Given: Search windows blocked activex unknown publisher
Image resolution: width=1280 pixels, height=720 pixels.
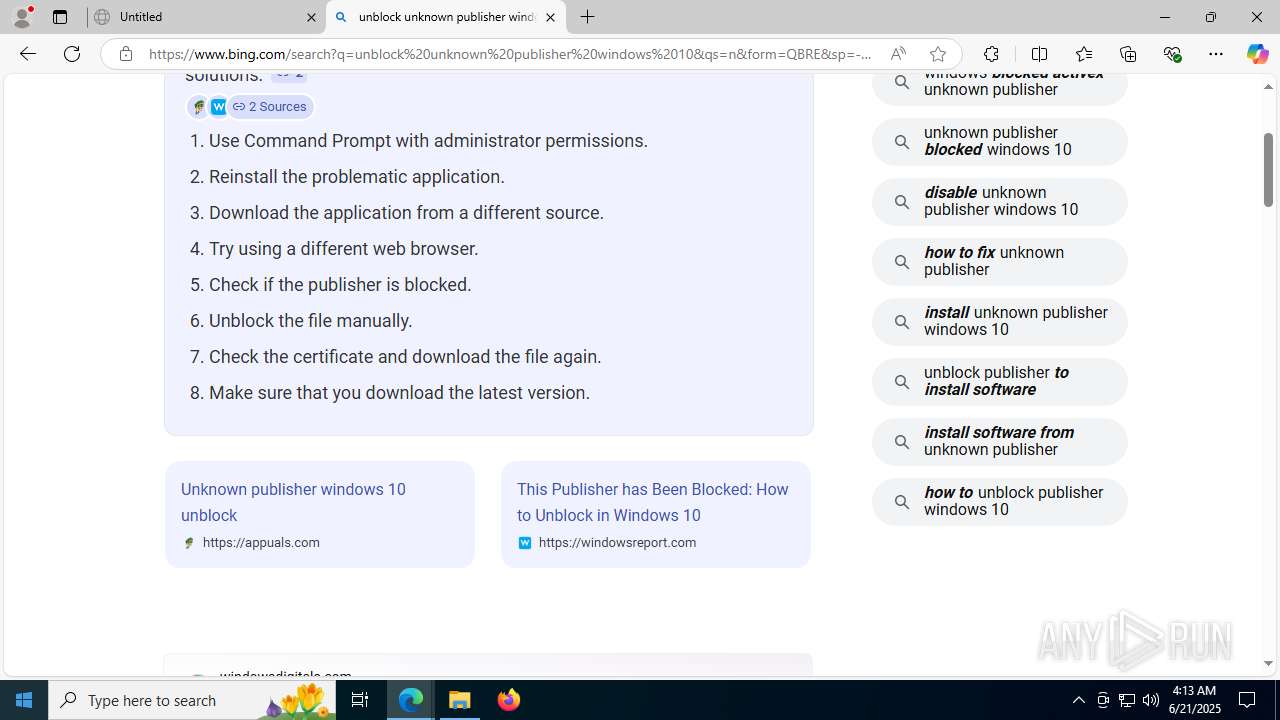Looking at the screenshot, I should [999, 85].
